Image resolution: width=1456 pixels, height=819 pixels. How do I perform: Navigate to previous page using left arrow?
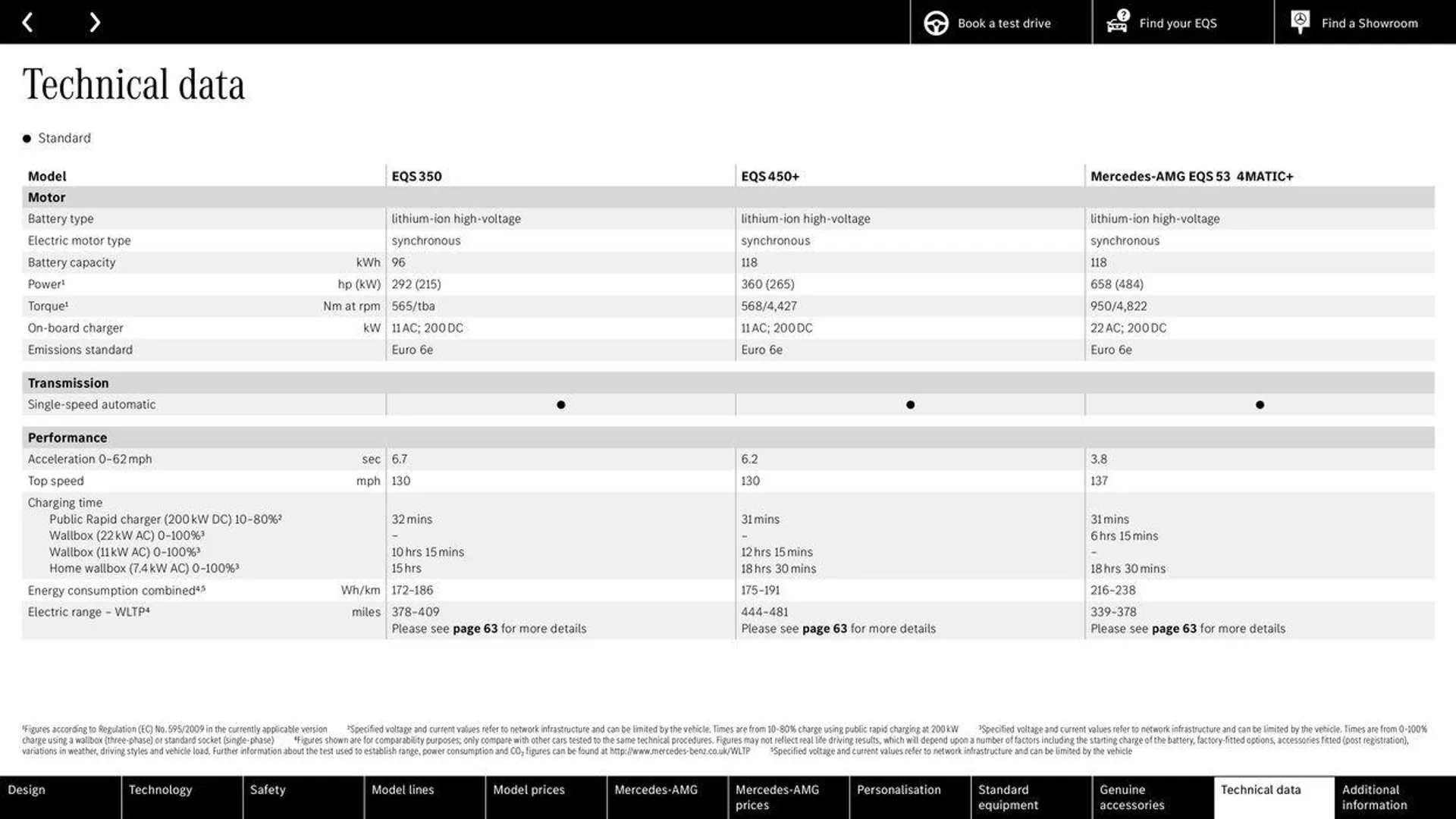pos(26,21)
